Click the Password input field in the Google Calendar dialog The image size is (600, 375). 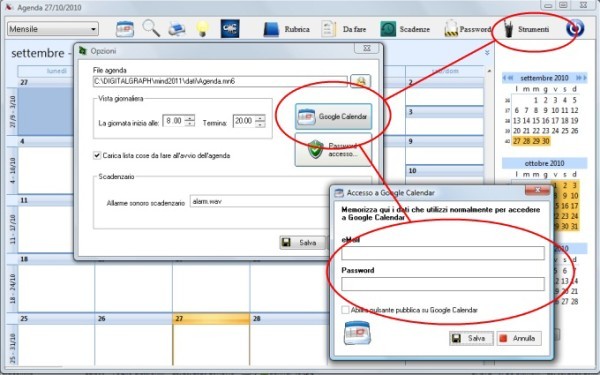443,284
